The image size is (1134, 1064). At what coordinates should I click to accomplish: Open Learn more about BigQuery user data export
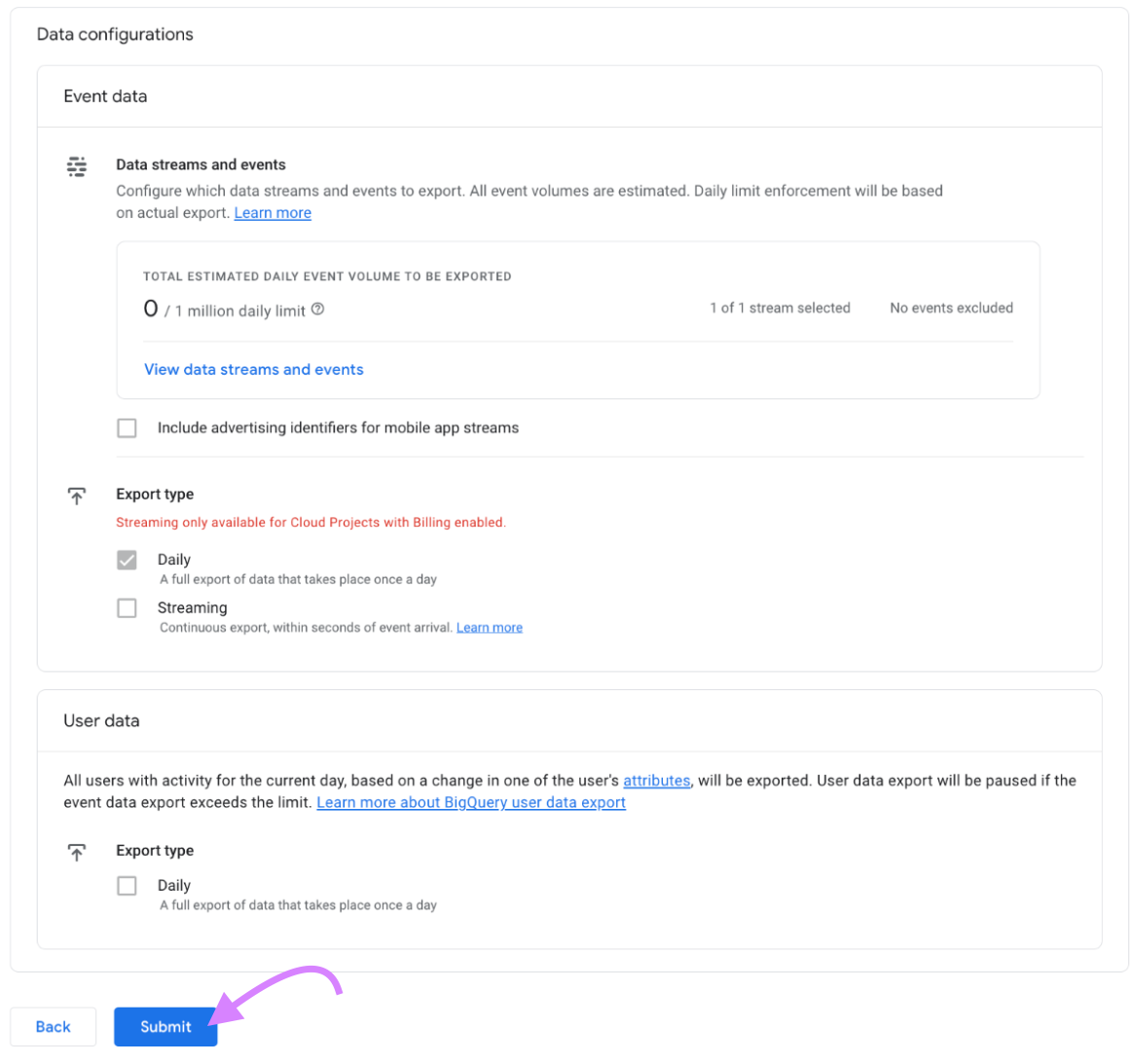pos(470,802)
